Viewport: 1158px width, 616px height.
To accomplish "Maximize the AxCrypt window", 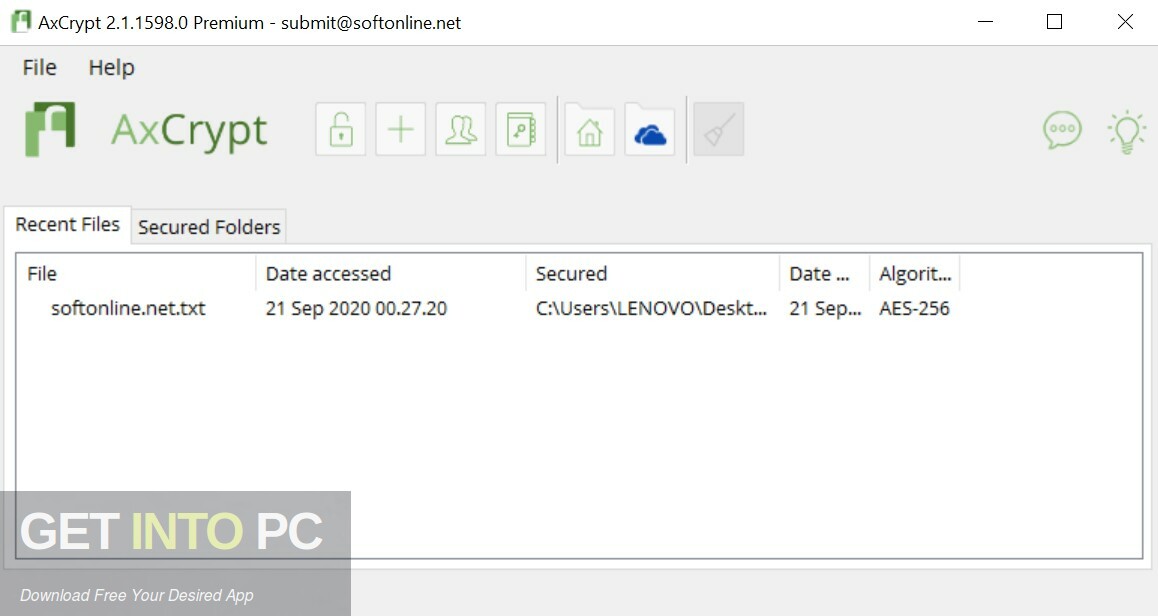I will [x=1055, y=22].
